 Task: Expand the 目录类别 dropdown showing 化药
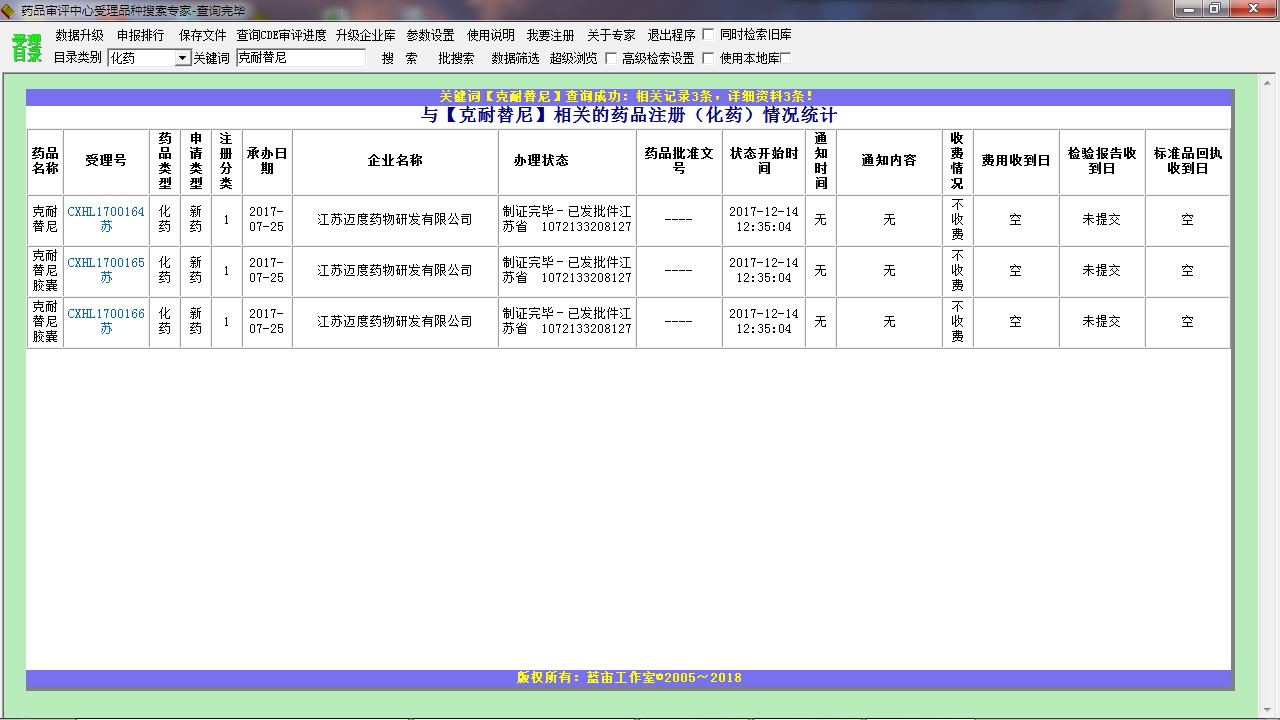pyautogui.click(x=183, y=58)
